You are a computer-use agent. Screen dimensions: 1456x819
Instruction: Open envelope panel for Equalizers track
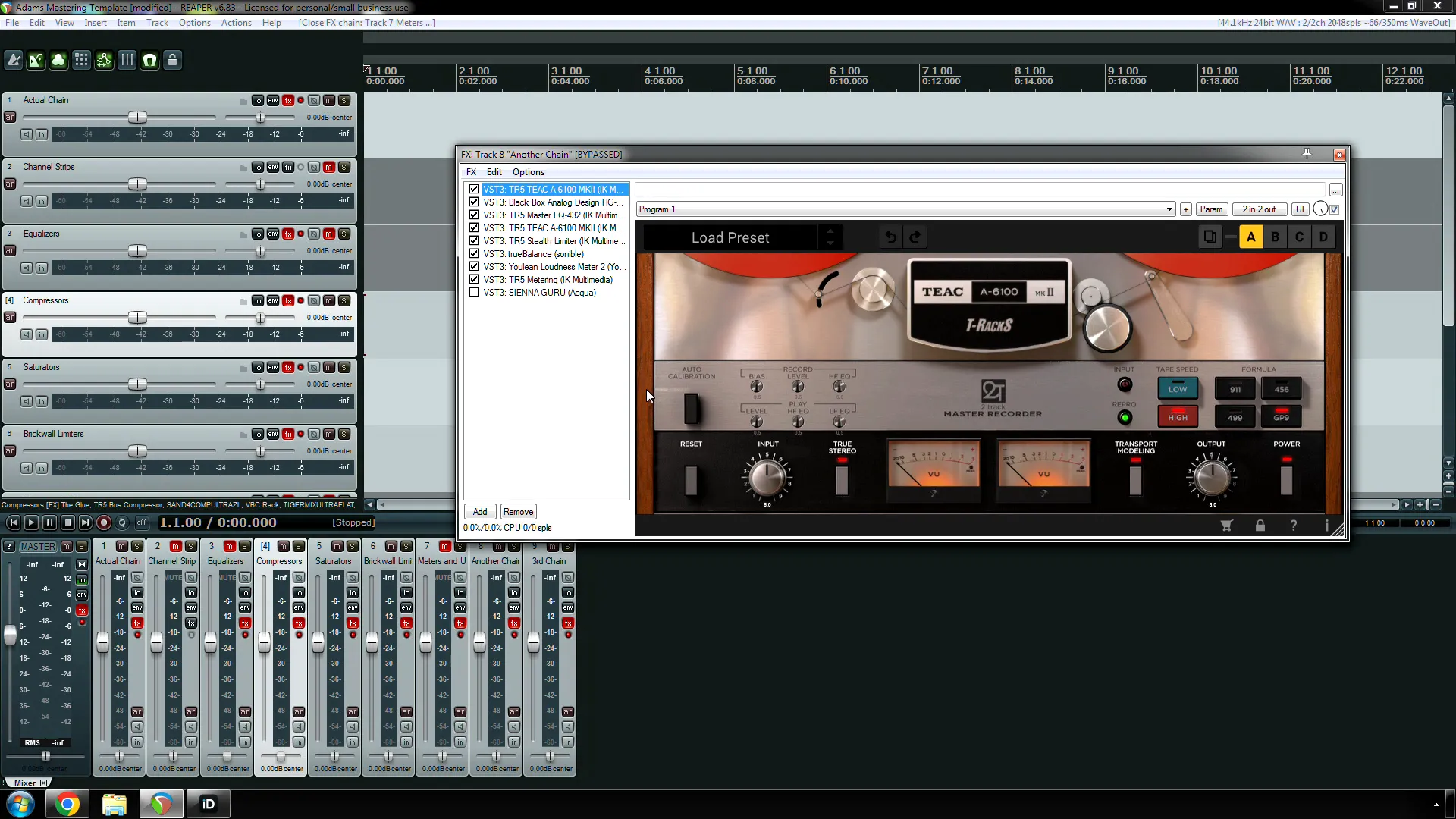(273, 234)
